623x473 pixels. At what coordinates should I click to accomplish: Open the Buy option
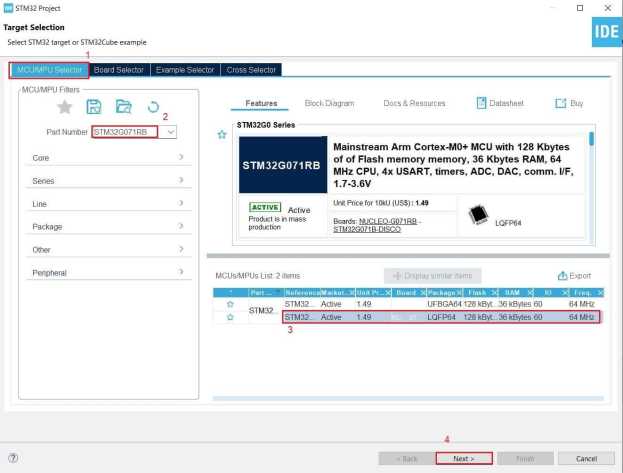tap(569, 103)
